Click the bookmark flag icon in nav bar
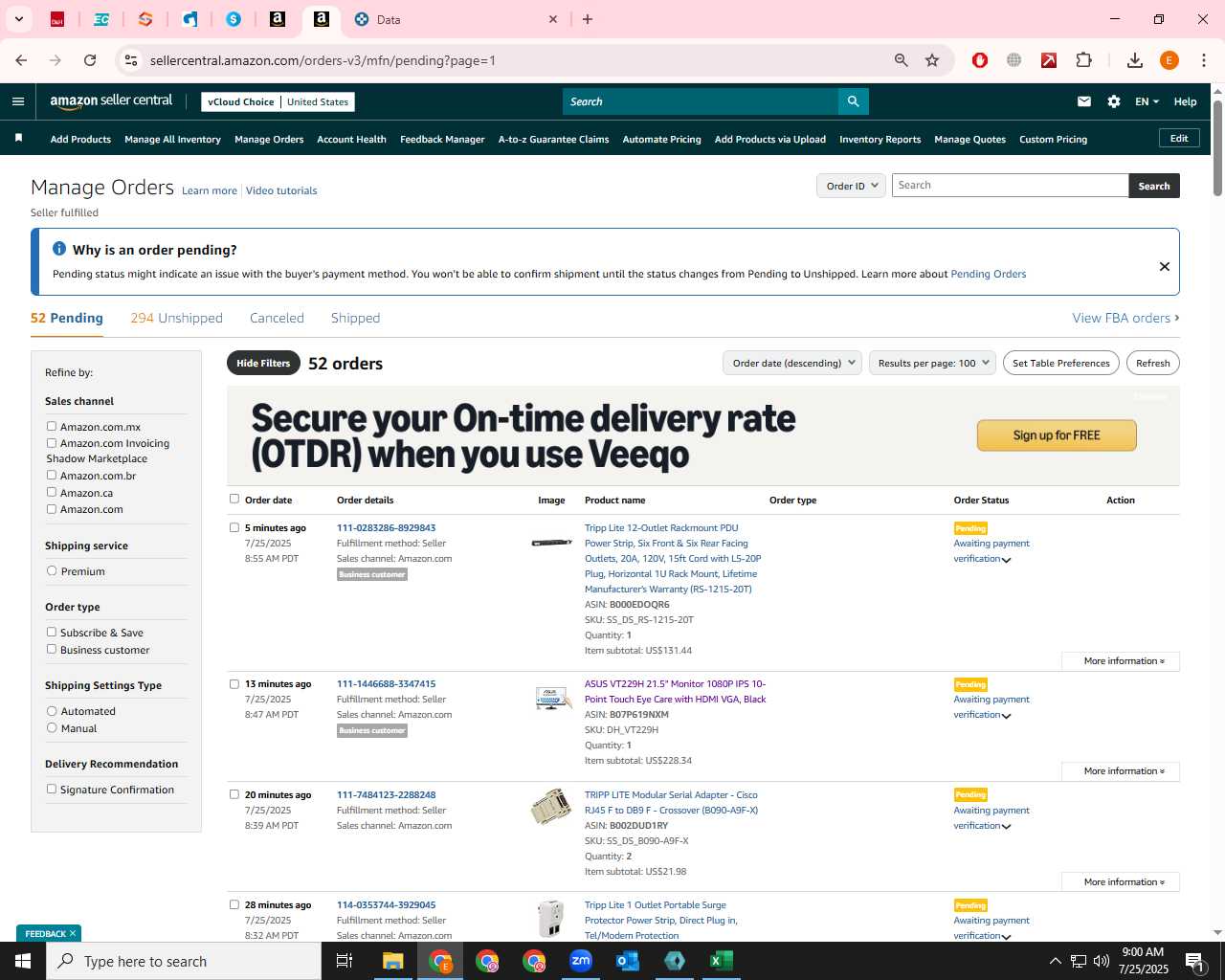 (18, 139)
